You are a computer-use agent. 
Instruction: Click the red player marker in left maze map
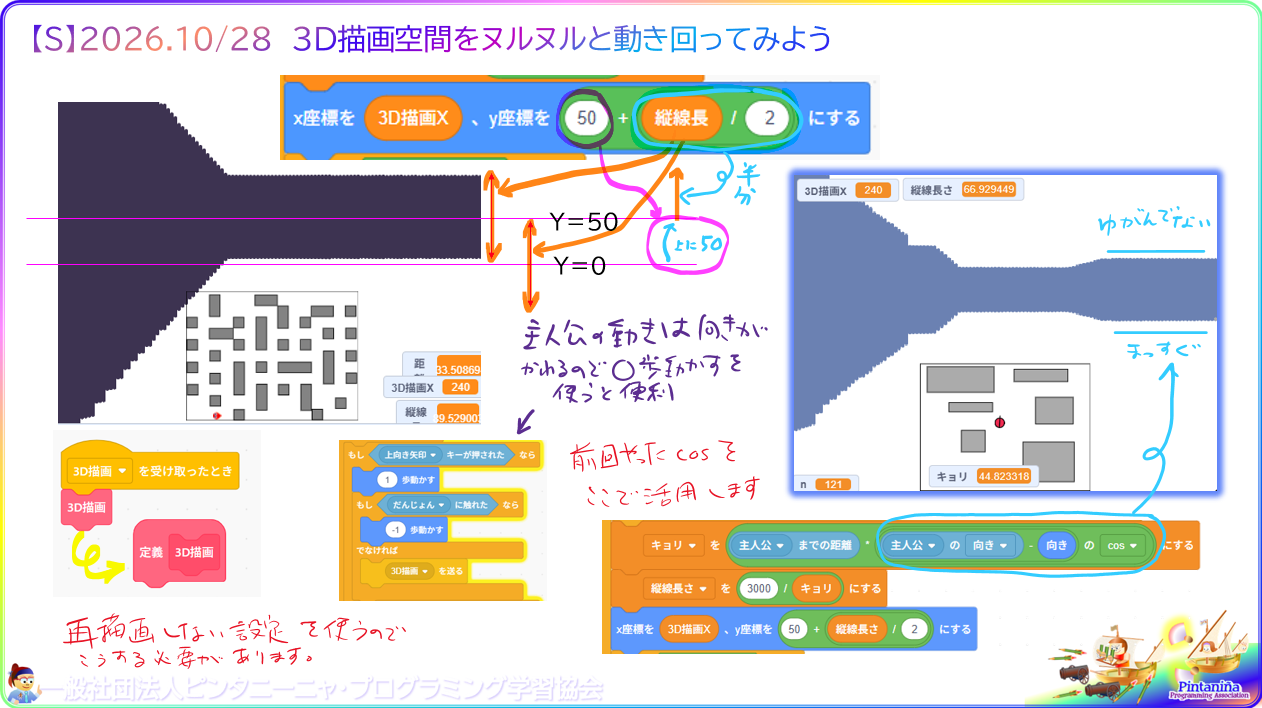218,415
